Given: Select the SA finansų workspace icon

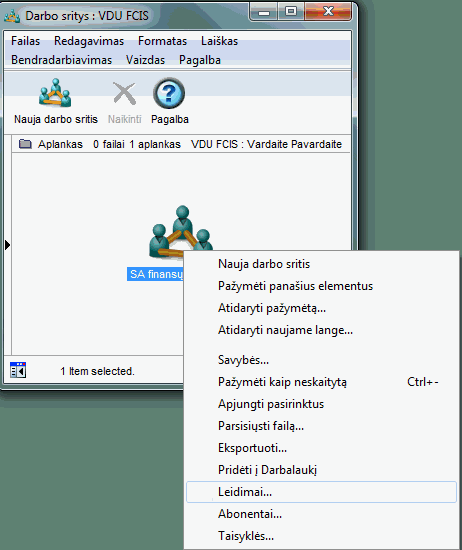Looking at the screenshot, I should coord(181,232).
